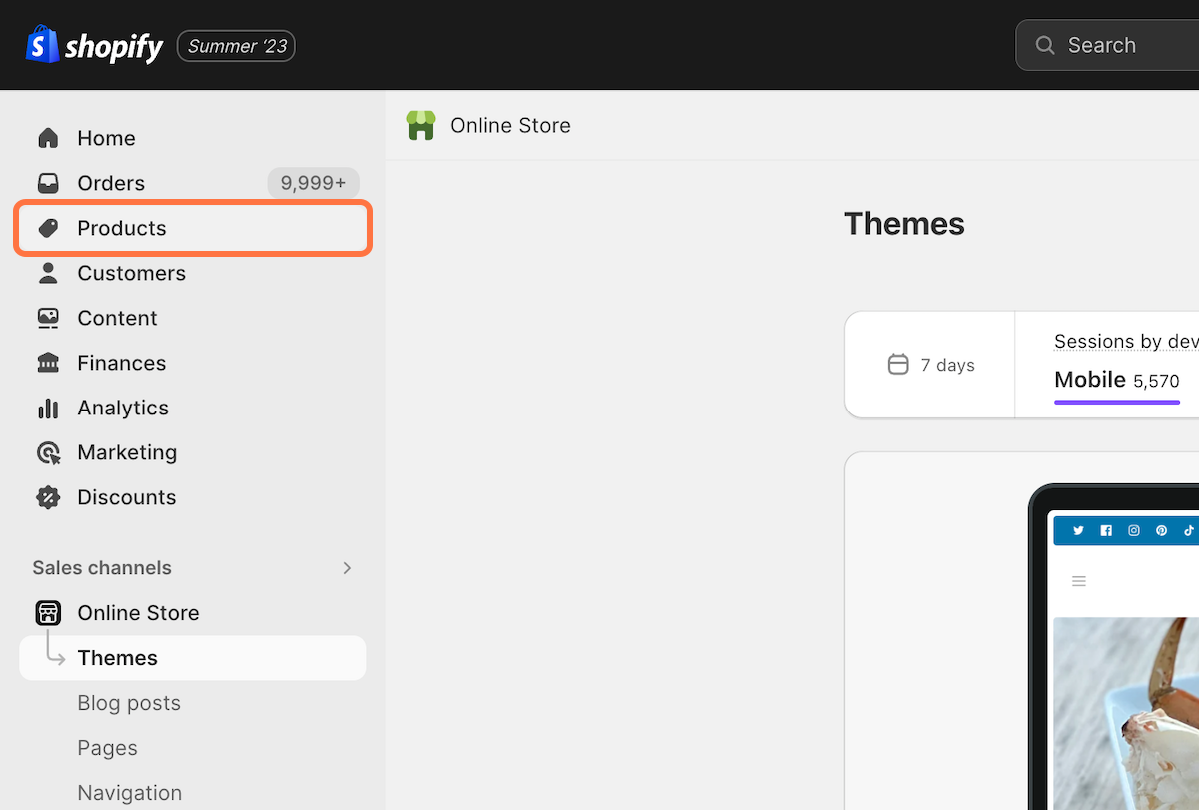
Task: Open Navigation submenu item
Action: [x=130, y=793]
